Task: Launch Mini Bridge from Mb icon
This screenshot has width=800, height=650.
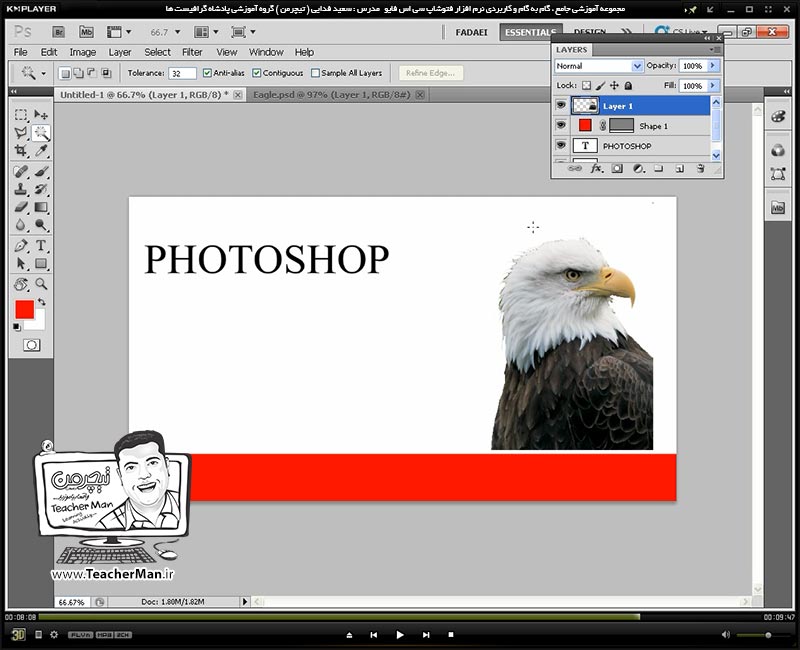Action: [86, 32]
